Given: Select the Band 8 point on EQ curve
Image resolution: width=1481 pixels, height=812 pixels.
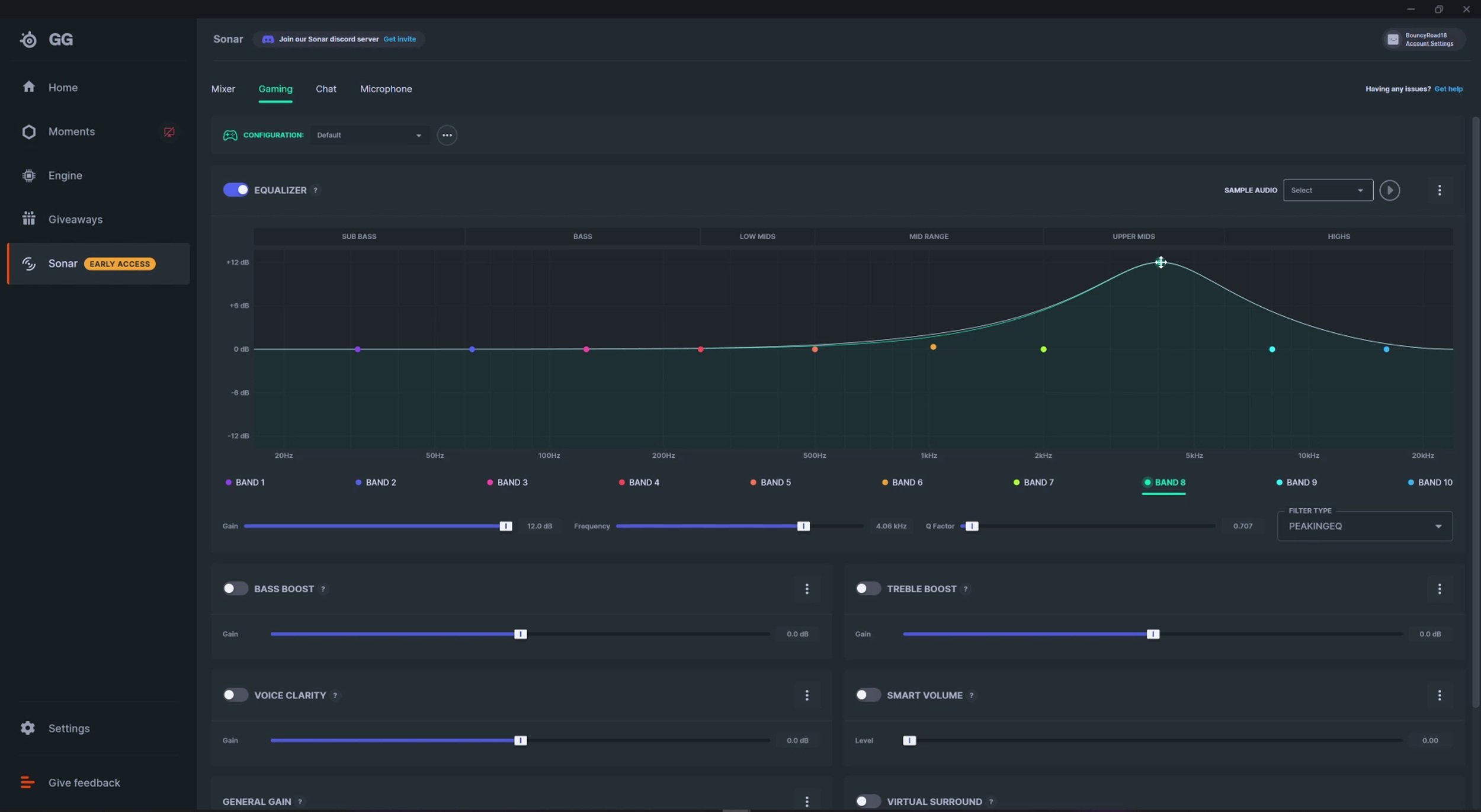Looking at the screenshot, I should click(1161, 262).
